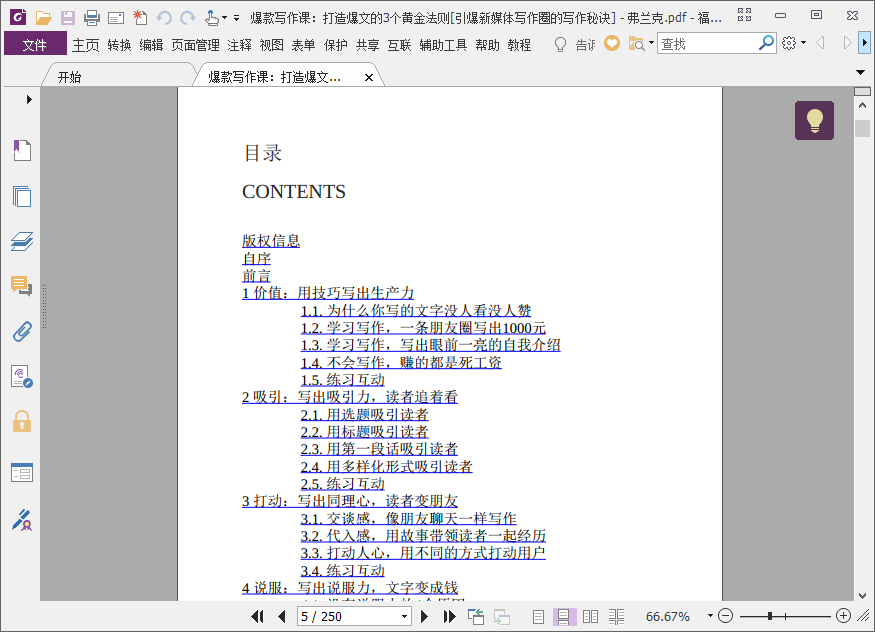Open link 3.1 交谈感 像朋友聊天一样写作
875x632 pixels.
(x=408, y=518)
